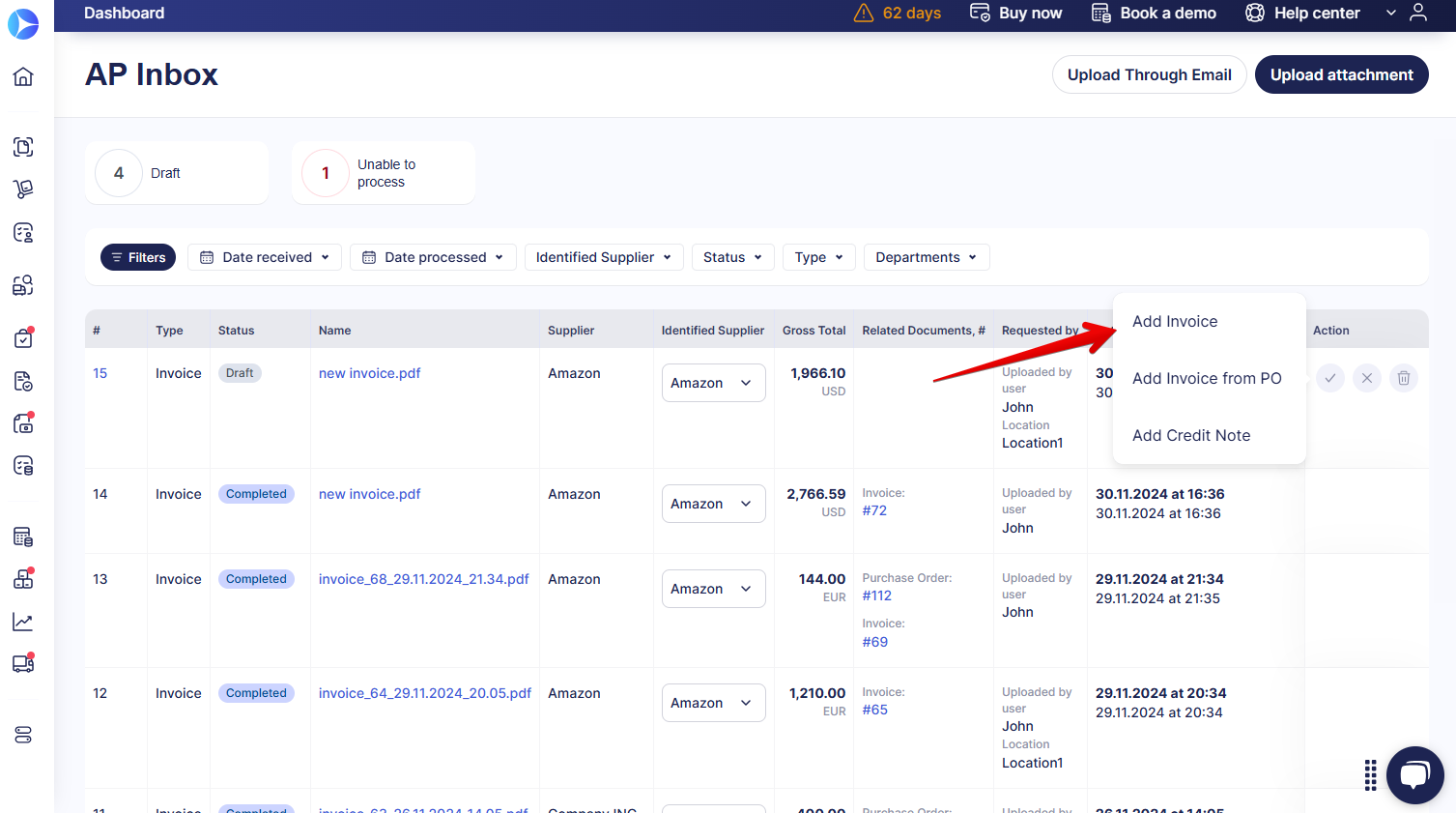1456x813 pixels.
Task: Reject invoice 15 with the X icon
Action: point(1367,378)
